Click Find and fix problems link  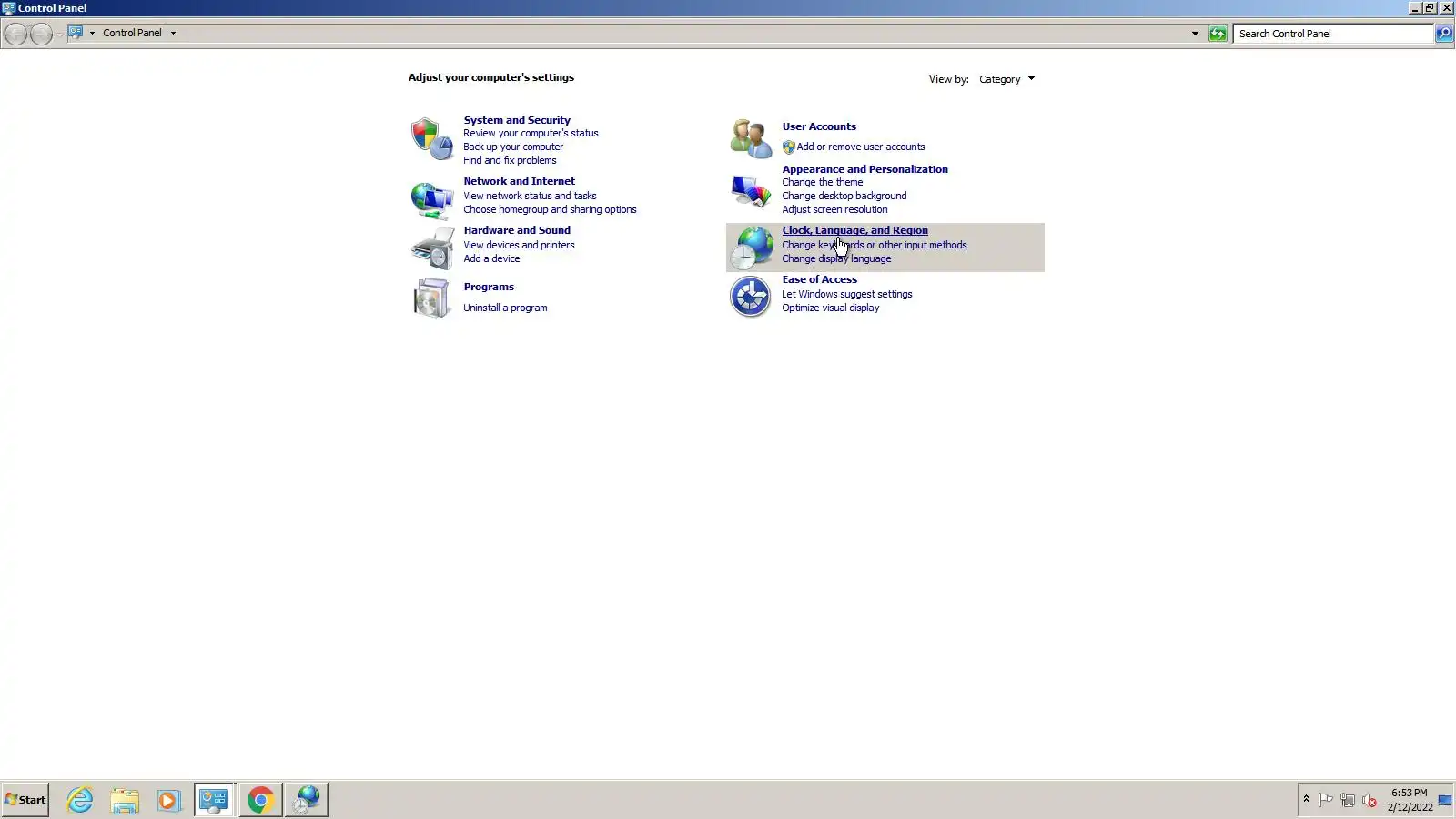510,160
